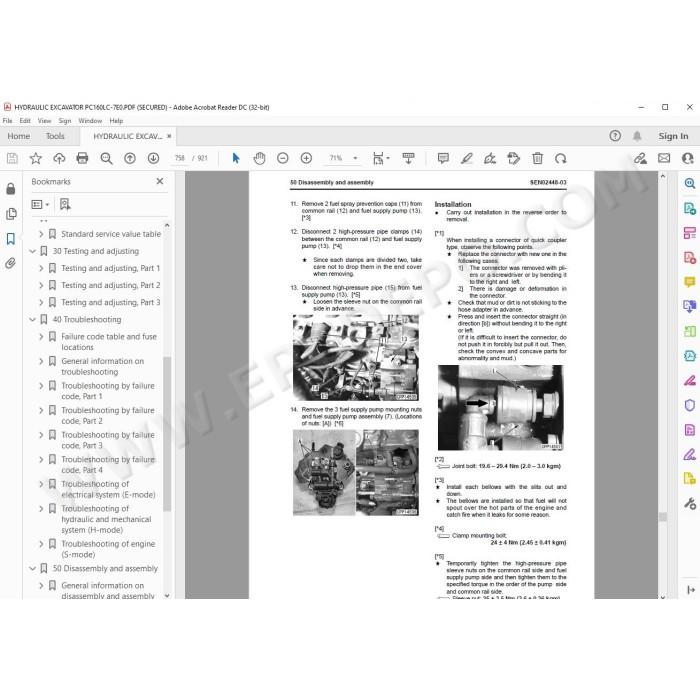Collapse the 40 Troubleshooting bookmark
This screenshot has height=700, width=700.
pos(32,320)
